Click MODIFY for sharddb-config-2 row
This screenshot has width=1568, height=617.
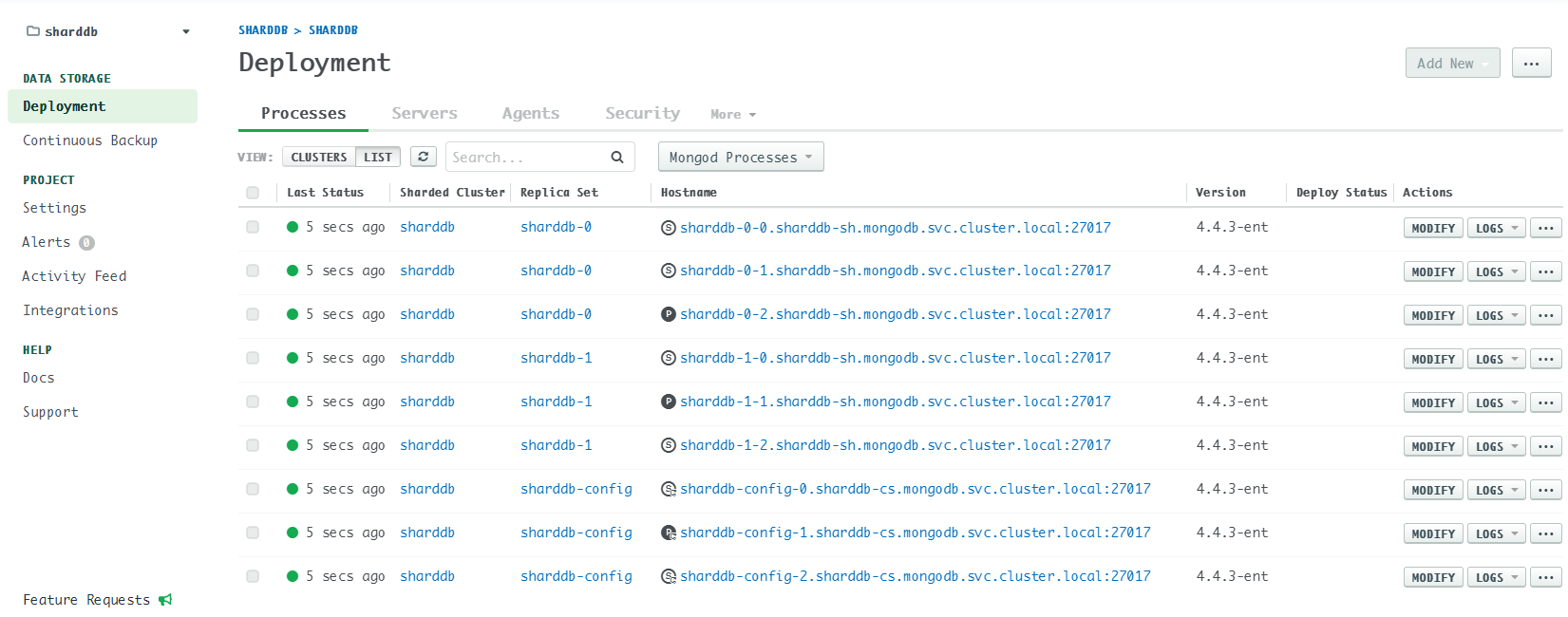(1433, 577)
